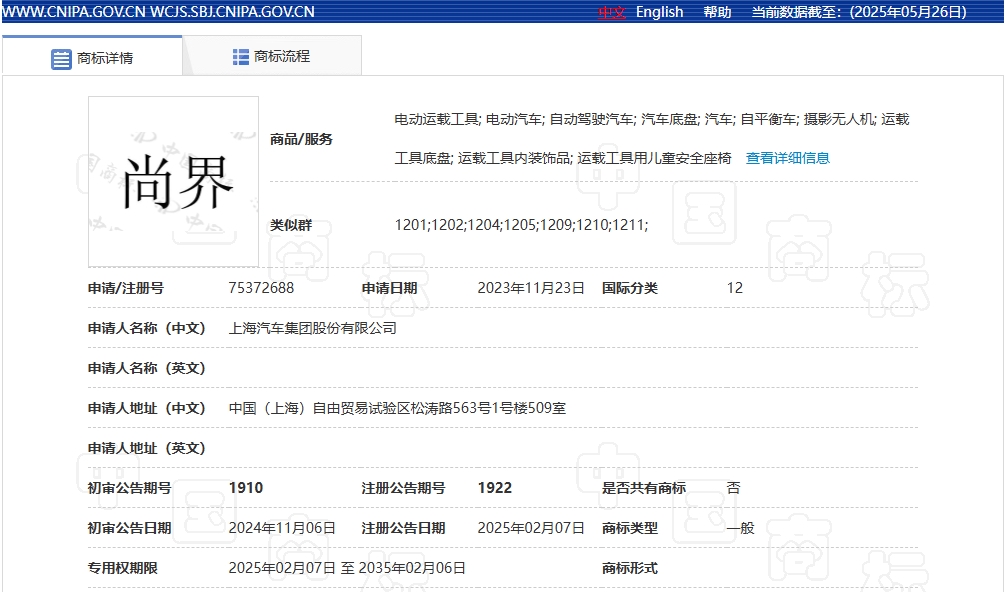Switch language to English
This screenshot has width=1007, height=592.
click(x=660, y=12)
